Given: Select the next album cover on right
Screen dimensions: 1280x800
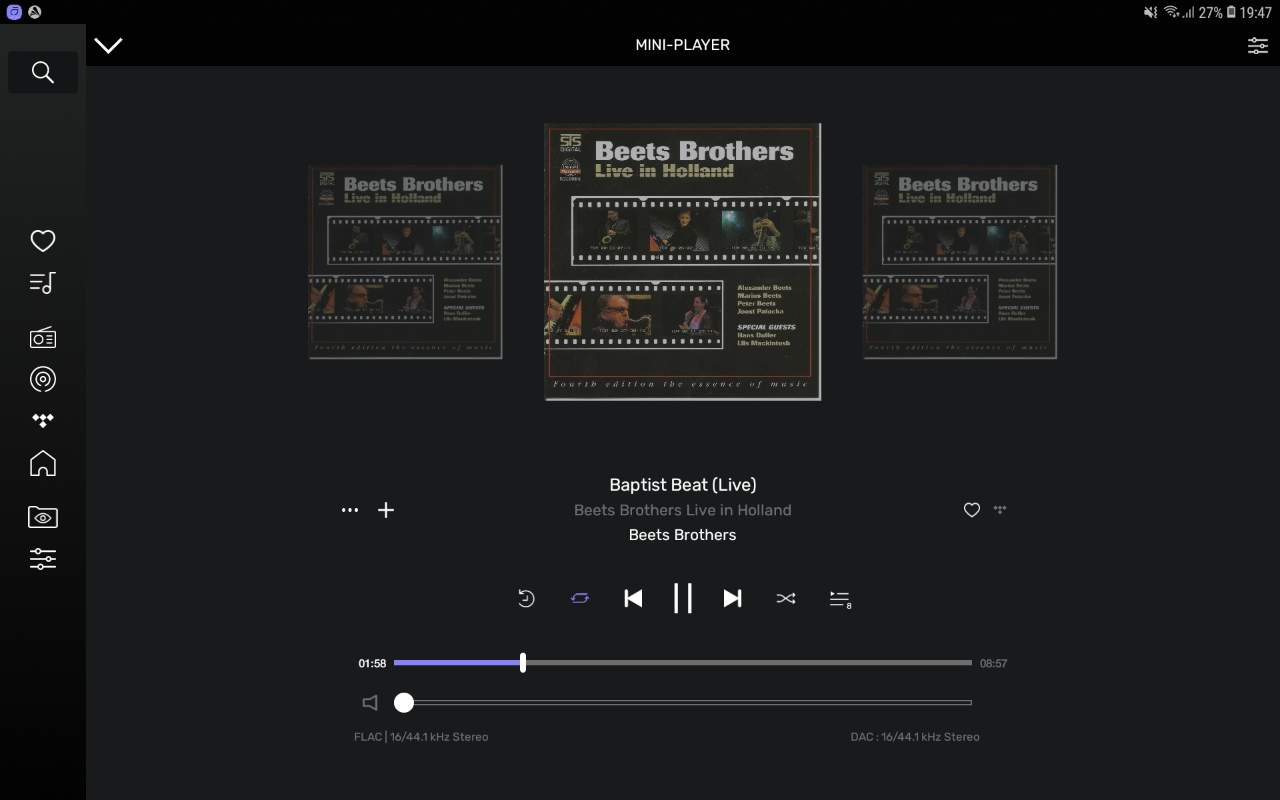Looking at the screenshot, I should click(959, 262).
